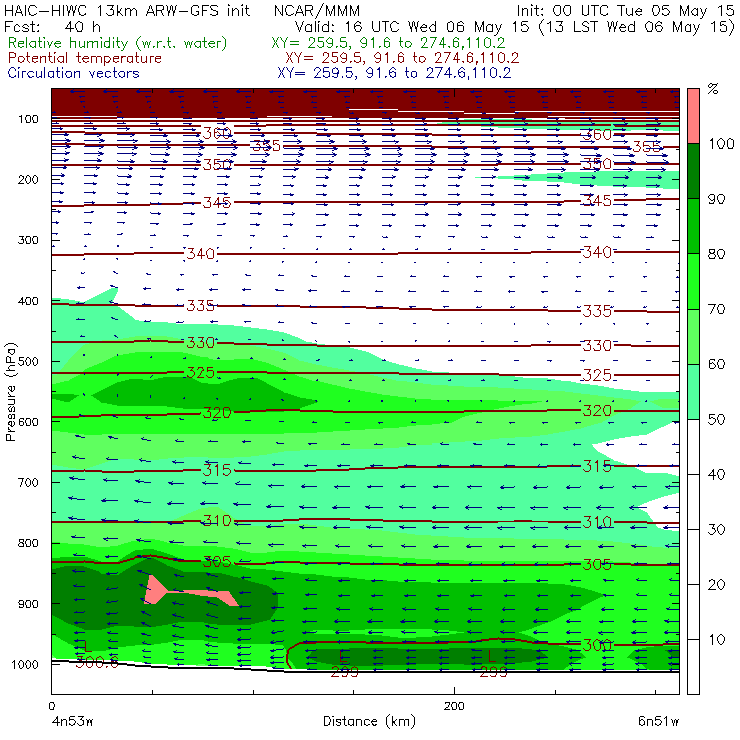Viewport: 740px width, 740px height.
Task: Click the '1000' pressure axis tick label
Action: point(25,664)
